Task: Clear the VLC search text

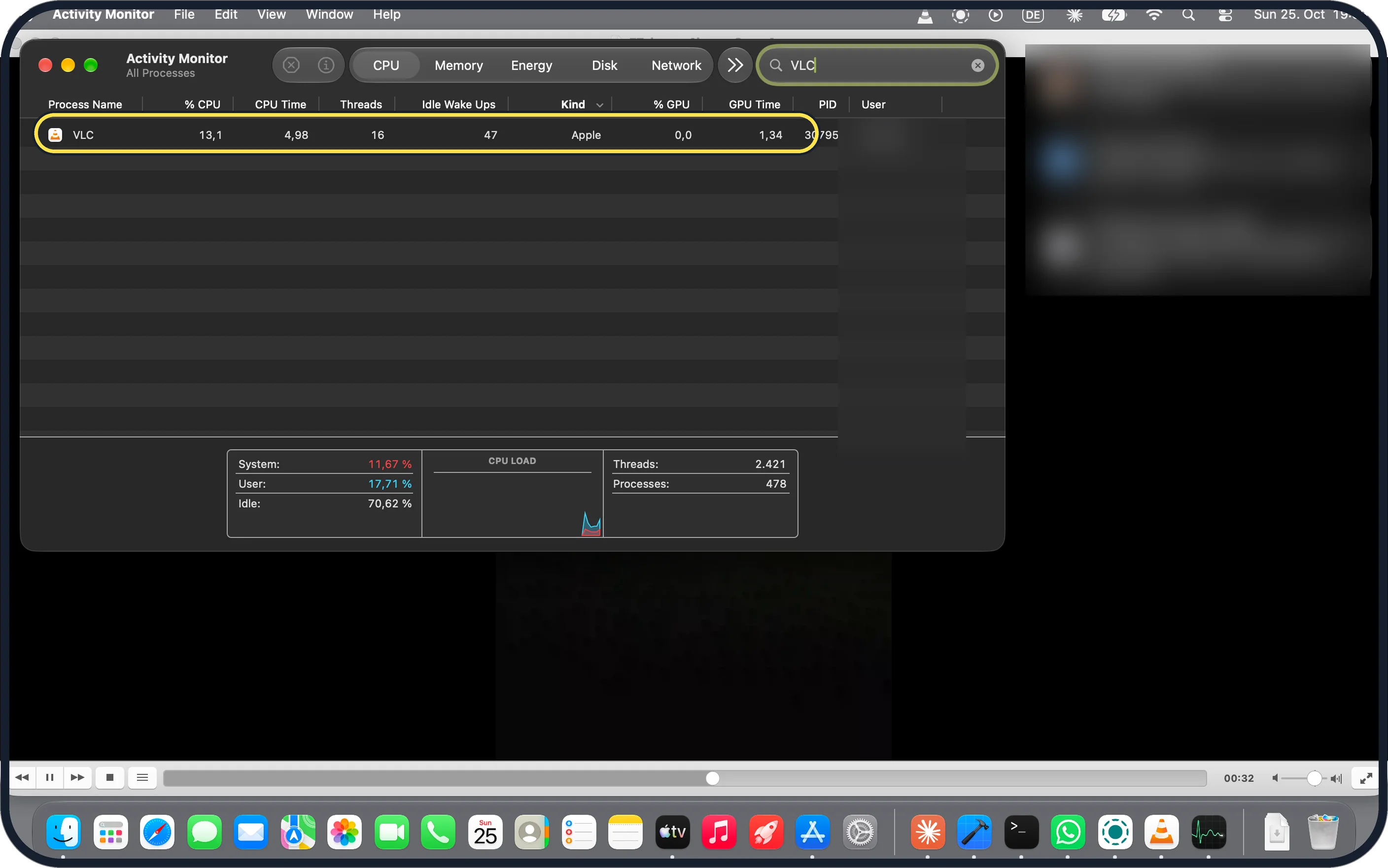Action: 977,66
